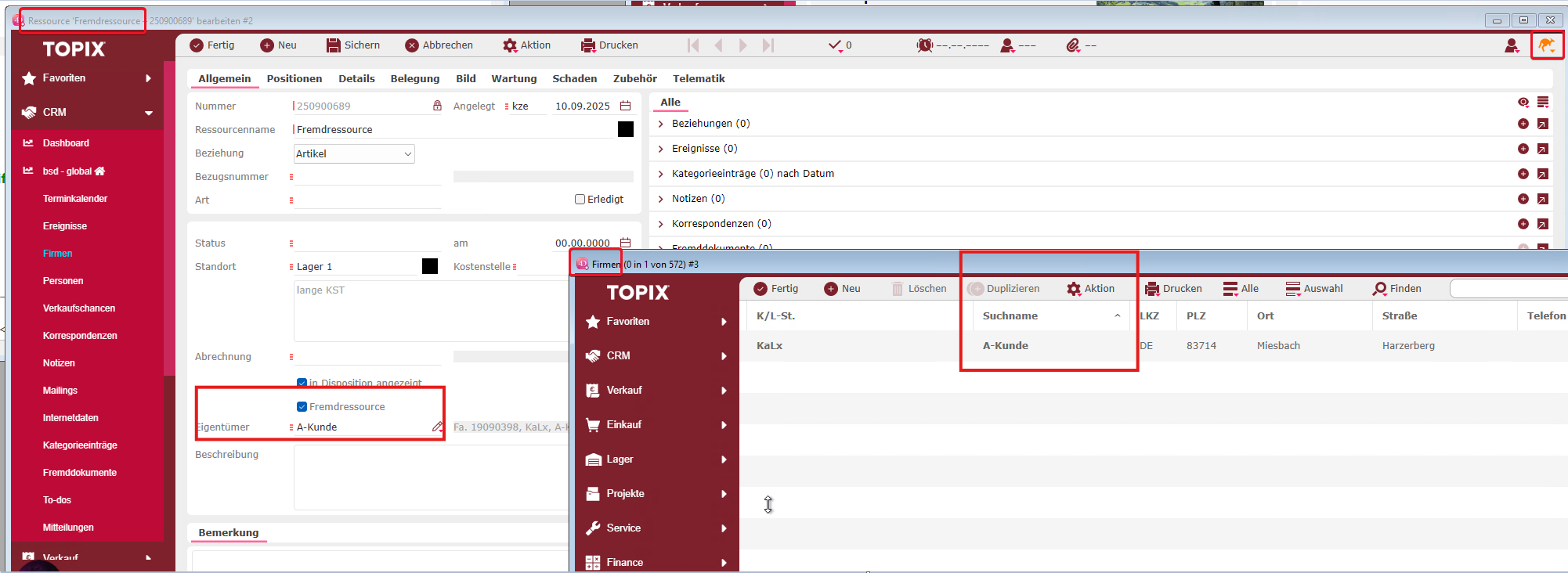Click the black color swatch beside Ressourcenname

(626, 129)
